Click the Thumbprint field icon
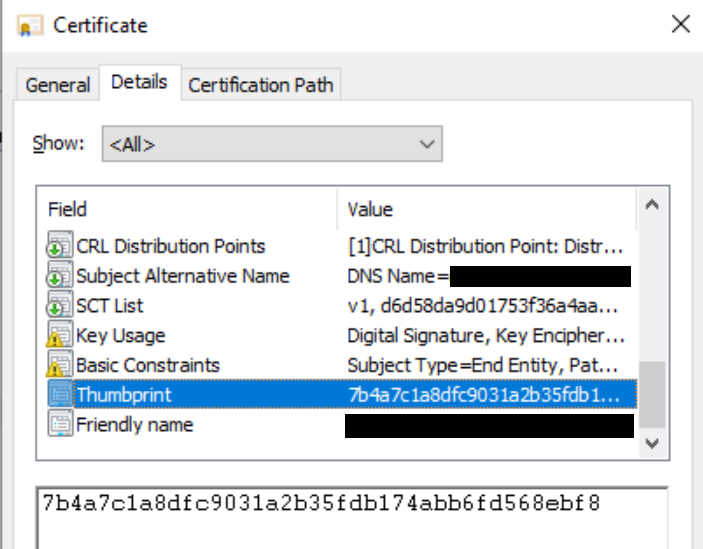Viewport: 703px width, 549px height. [60, 393]
